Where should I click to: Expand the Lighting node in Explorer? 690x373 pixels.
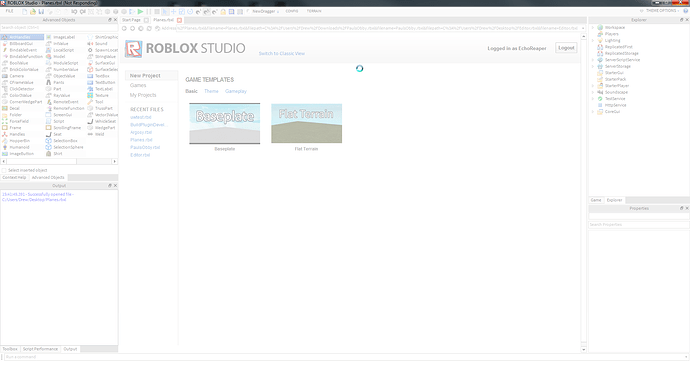pyautogui.click(x=593, y=40)
